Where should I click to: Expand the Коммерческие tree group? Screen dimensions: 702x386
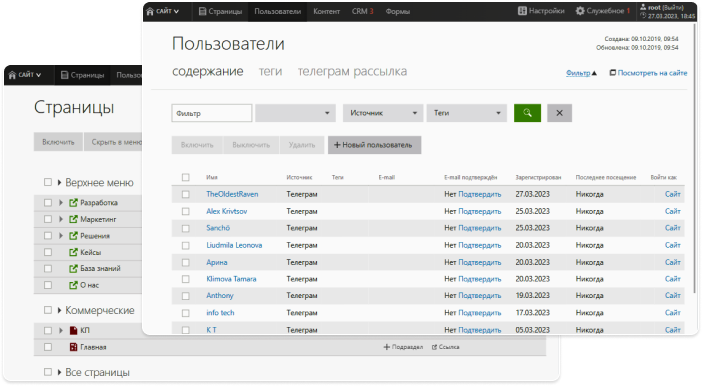tap(59, 310)
